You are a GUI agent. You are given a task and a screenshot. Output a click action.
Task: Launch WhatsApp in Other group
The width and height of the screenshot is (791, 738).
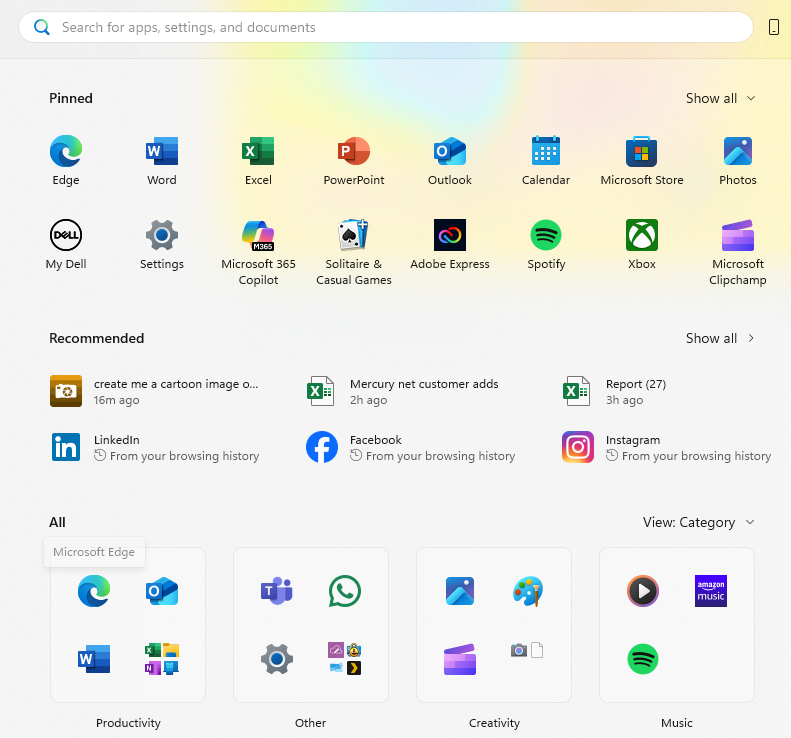pos(345,591)
